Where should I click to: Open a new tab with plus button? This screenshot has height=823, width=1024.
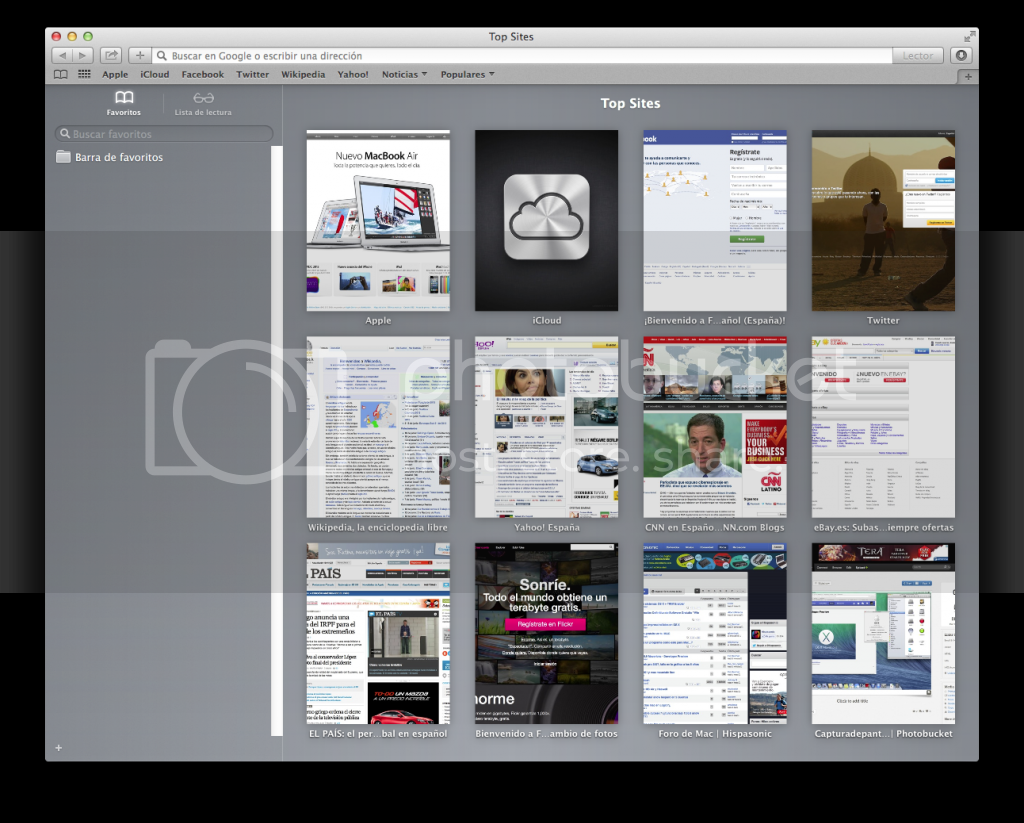(968, 76)
